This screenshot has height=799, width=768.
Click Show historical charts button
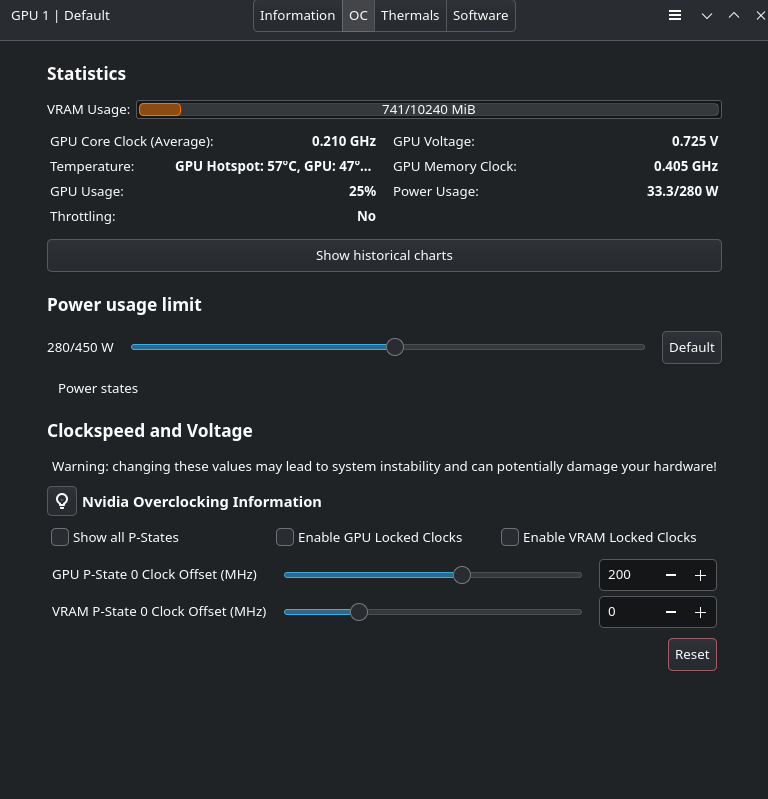[384, 255]
